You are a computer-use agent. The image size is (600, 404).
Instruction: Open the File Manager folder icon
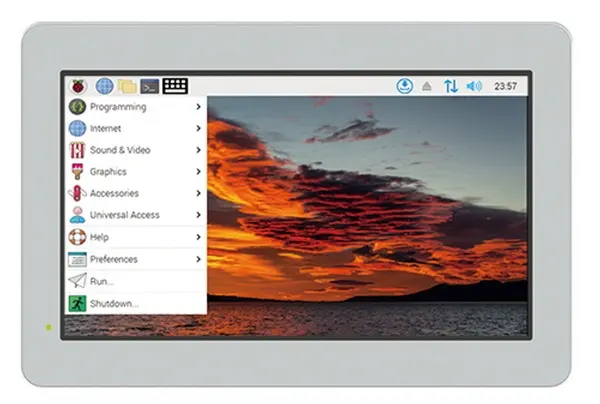tap(127, 86)
